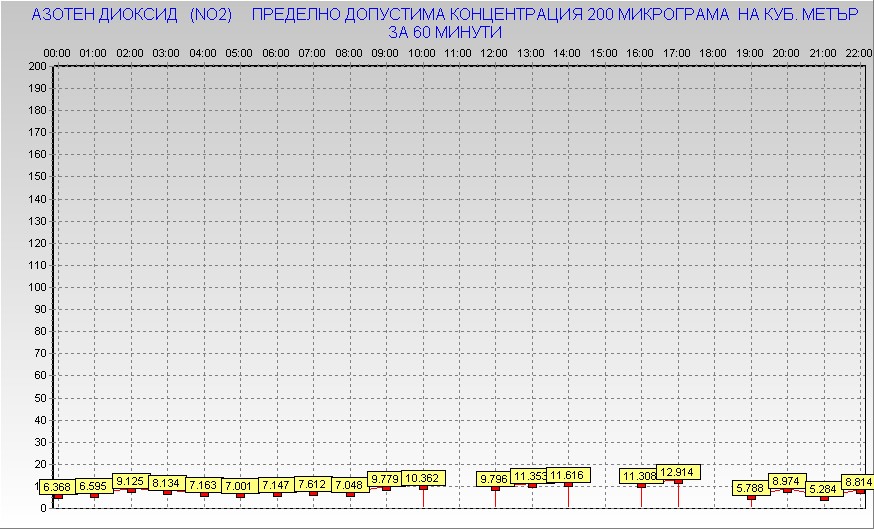The height and width of the screenshot is (529, 874).
Task: Click the 22:00 time axis label
Action: tap(858, 52)
